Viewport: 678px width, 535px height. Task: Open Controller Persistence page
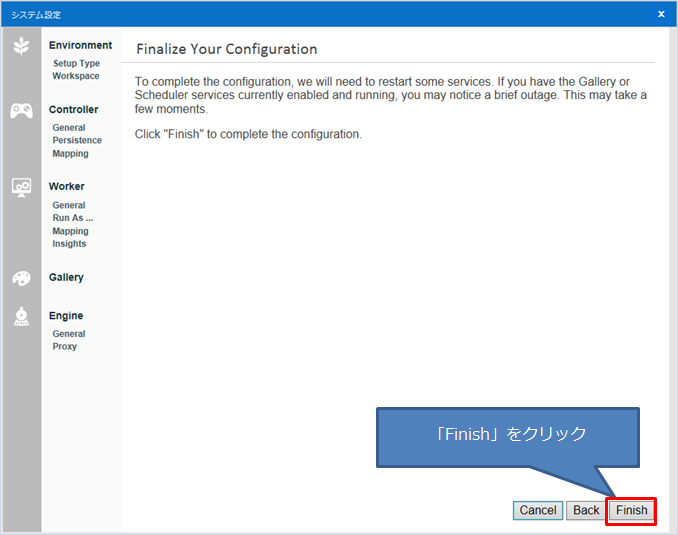77,140
